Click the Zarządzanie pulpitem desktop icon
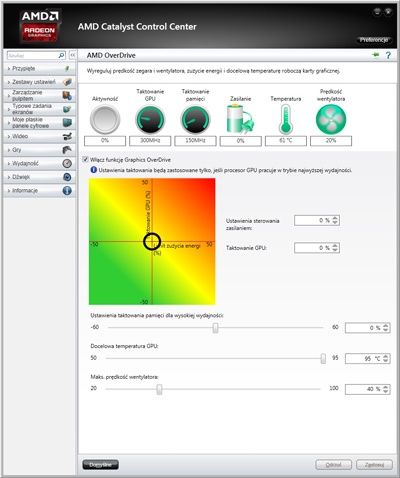400x478 pixels. (67, 96)
